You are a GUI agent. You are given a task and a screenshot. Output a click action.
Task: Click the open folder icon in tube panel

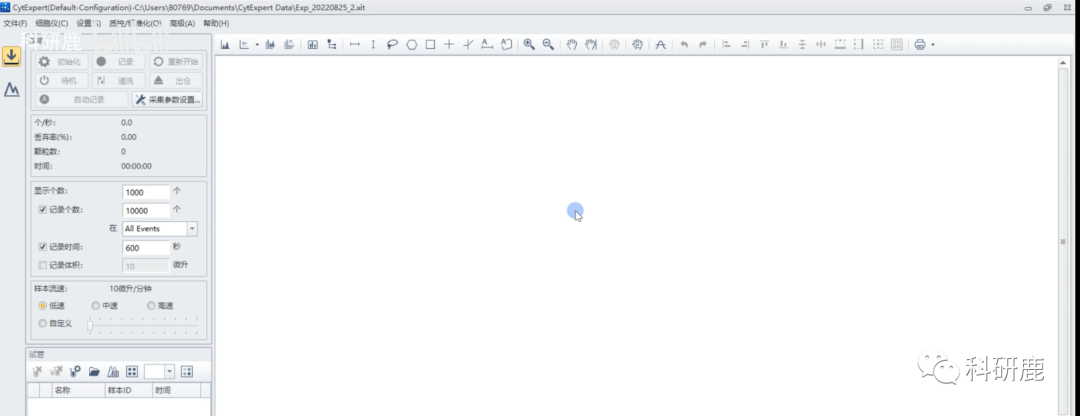[94, 371]
